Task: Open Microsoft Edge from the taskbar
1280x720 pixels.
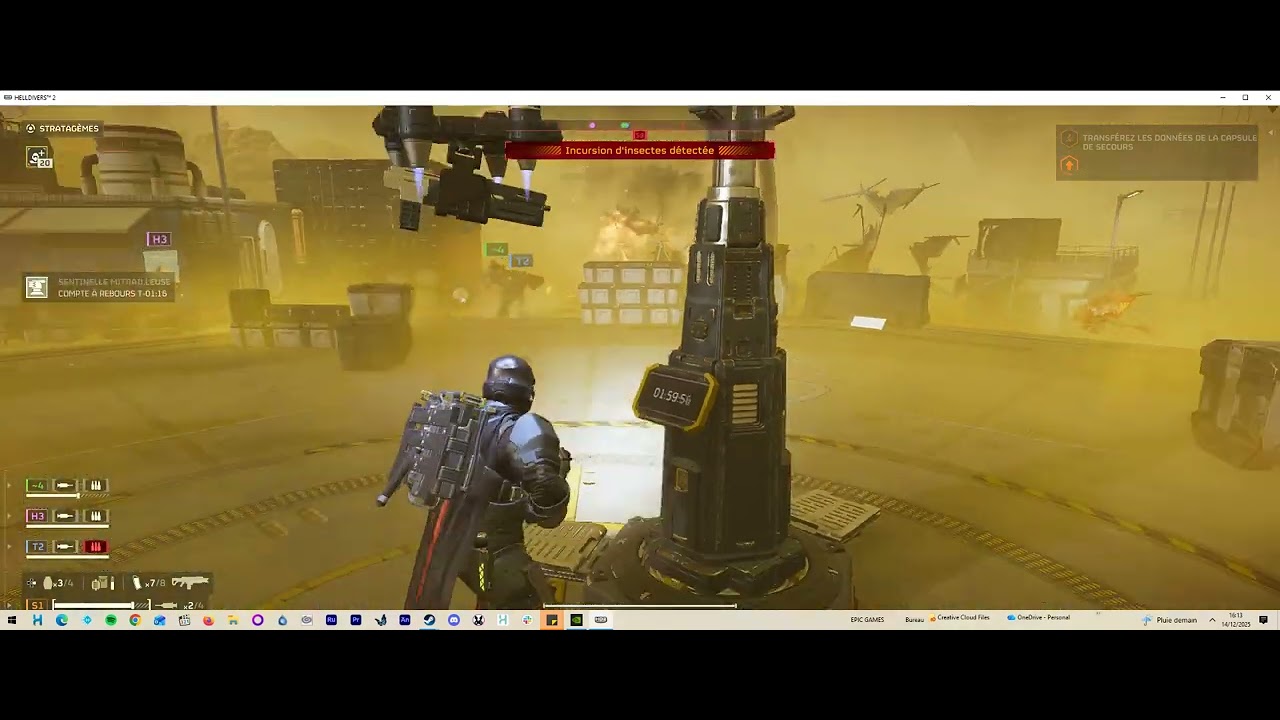Action: 61,620
